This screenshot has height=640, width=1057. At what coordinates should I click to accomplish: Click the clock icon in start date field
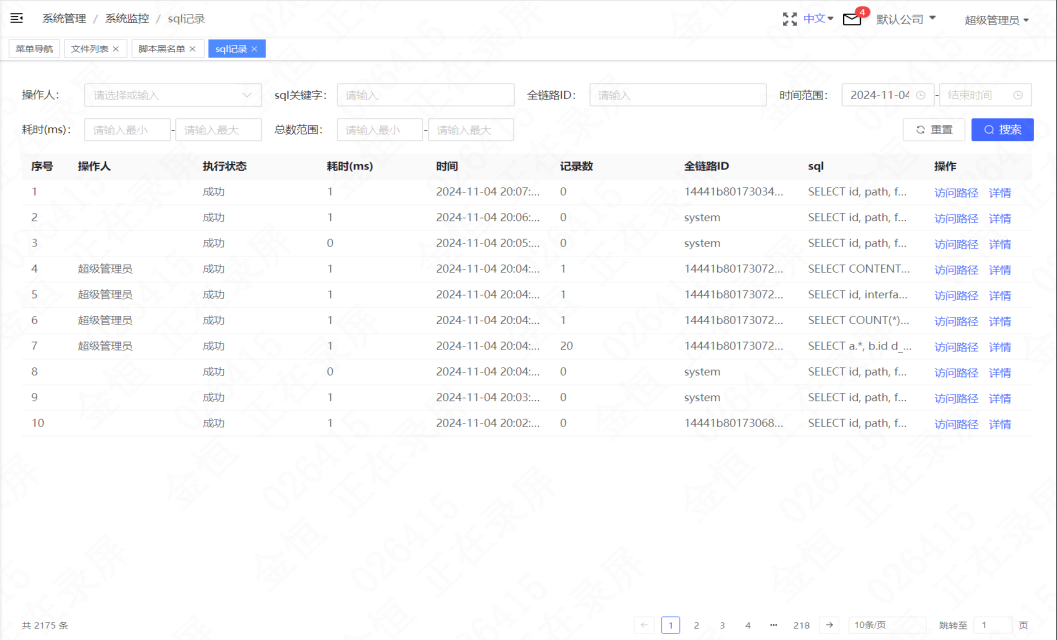921,95
